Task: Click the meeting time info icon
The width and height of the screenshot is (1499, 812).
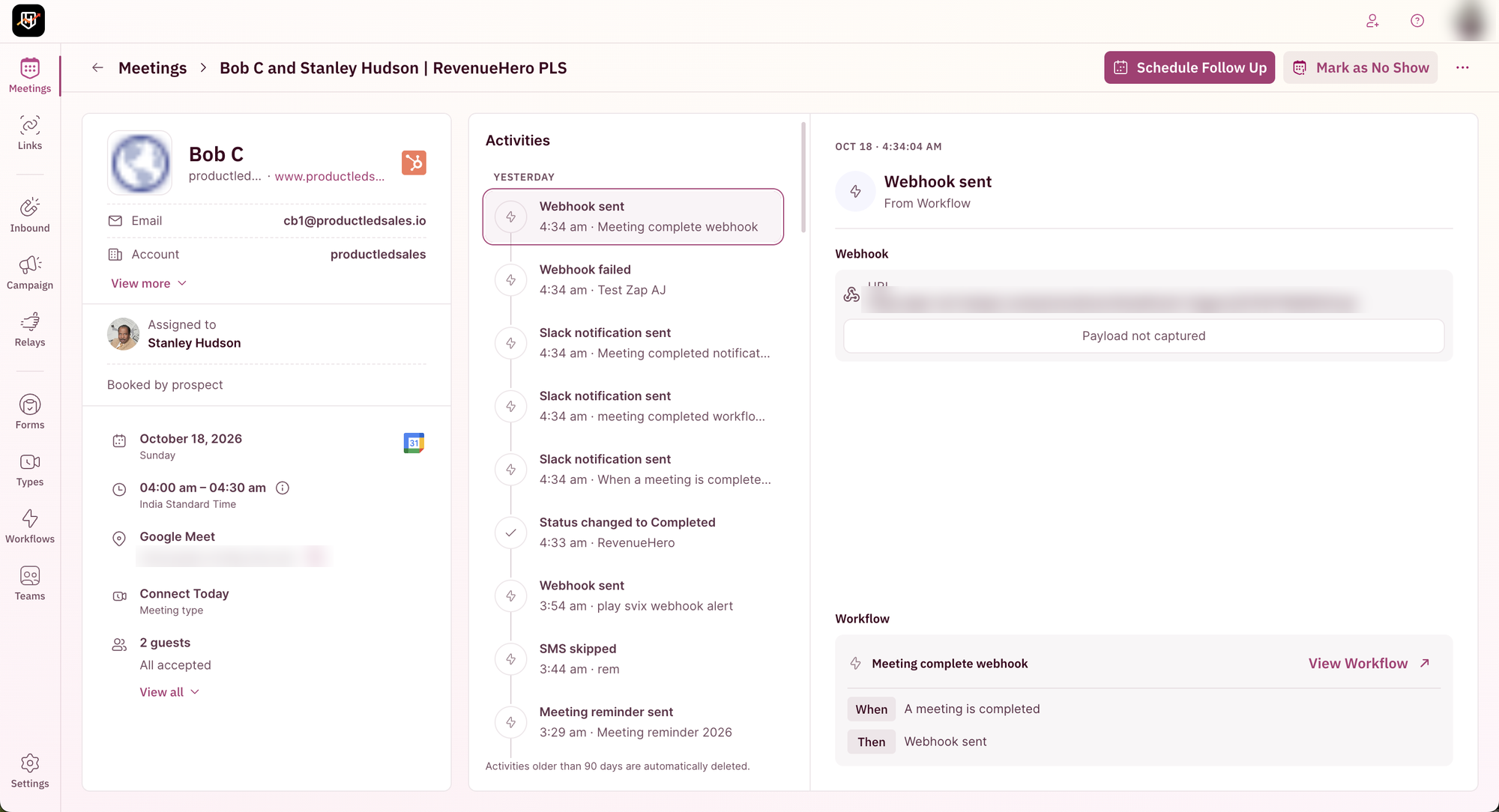Action: (x=283, y=488)
